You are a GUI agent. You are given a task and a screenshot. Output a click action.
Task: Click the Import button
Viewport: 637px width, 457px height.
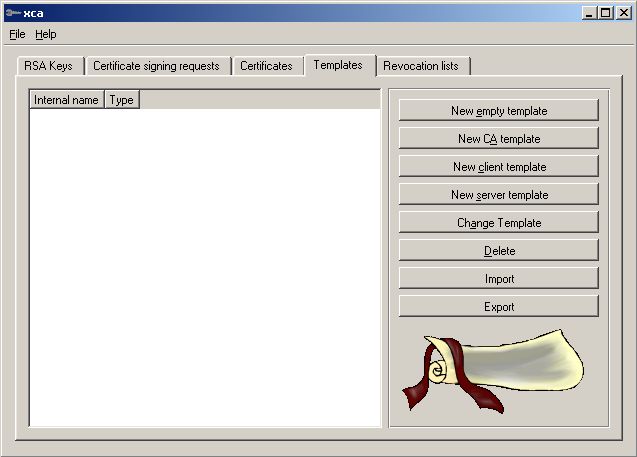[499, 279]
